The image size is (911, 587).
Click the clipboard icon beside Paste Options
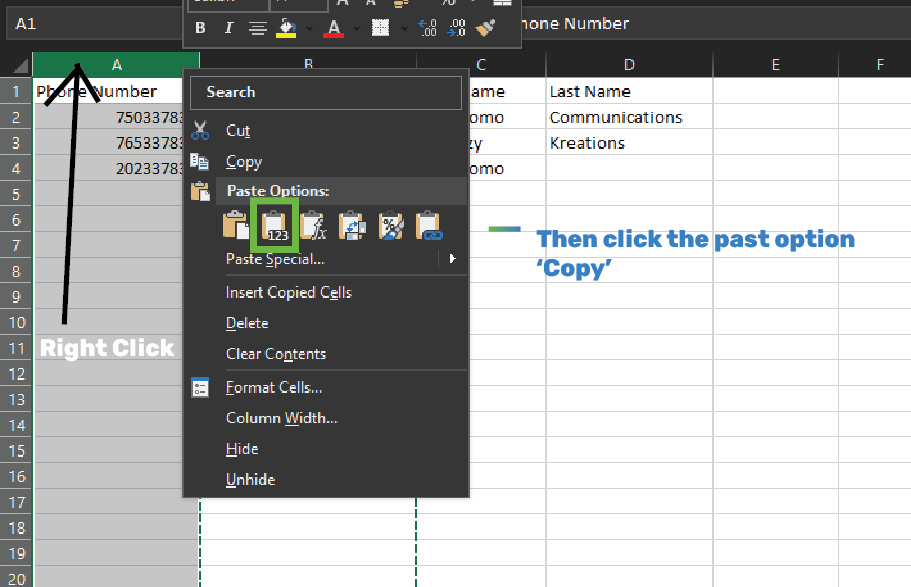[200, 191]
